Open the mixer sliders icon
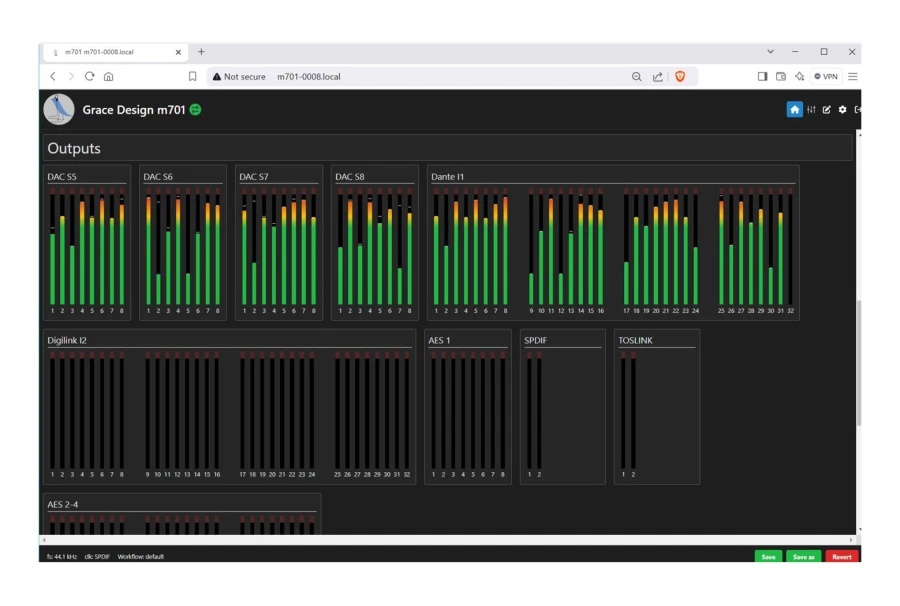This screenshot has height=606, width=900. point(811,110)
